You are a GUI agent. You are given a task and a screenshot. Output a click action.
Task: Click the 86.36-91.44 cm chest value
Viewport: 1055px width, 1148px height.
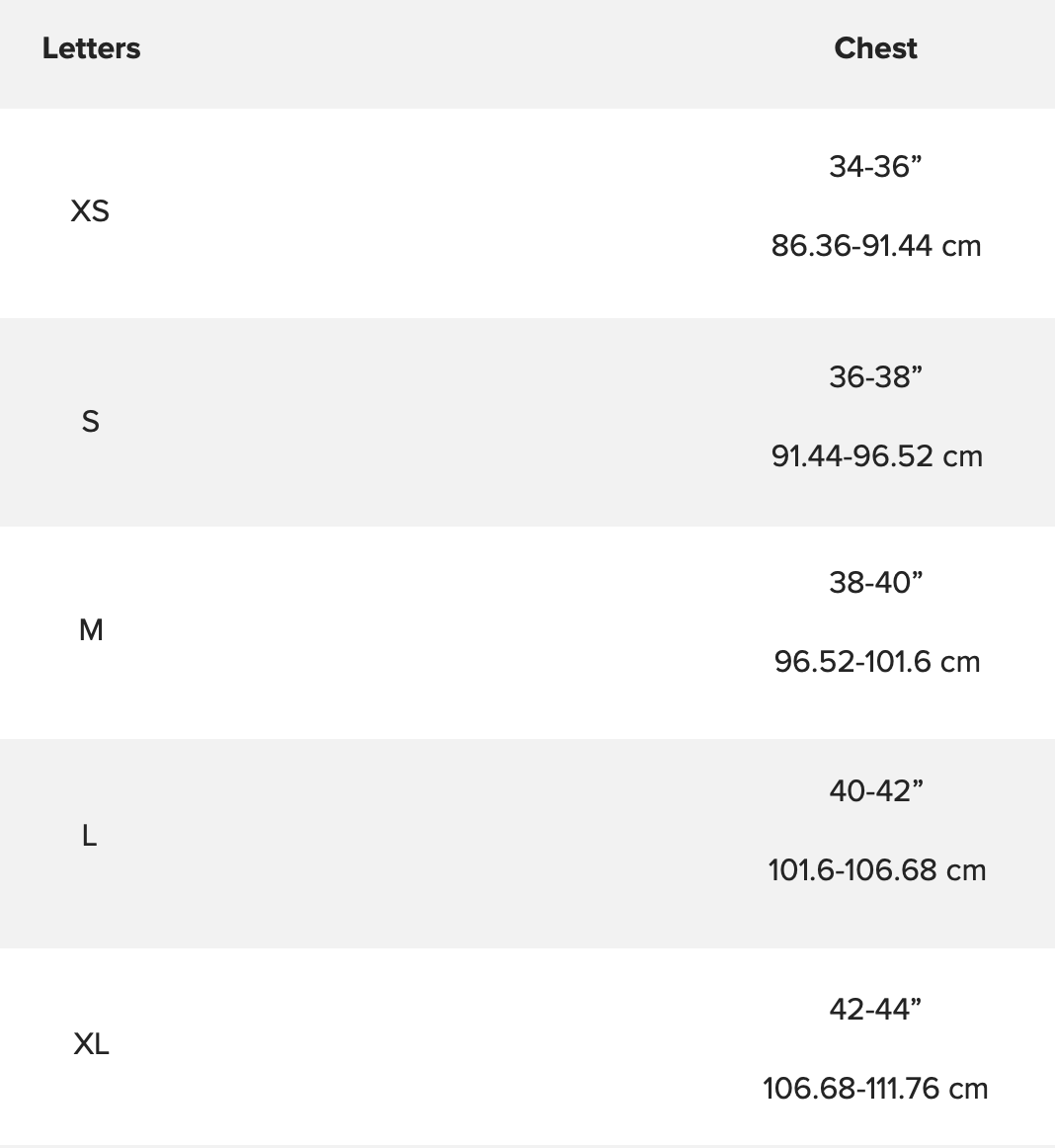pos(876,246)
